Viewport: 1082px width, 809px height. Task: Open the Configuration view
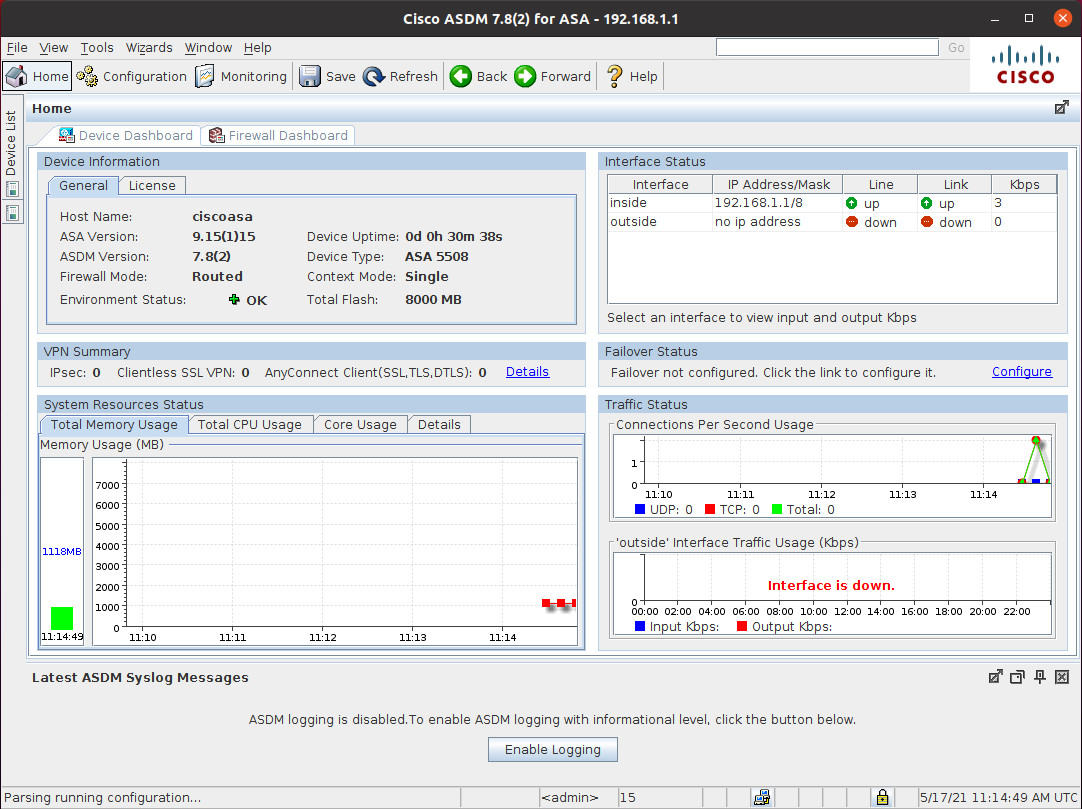(132, 77)
